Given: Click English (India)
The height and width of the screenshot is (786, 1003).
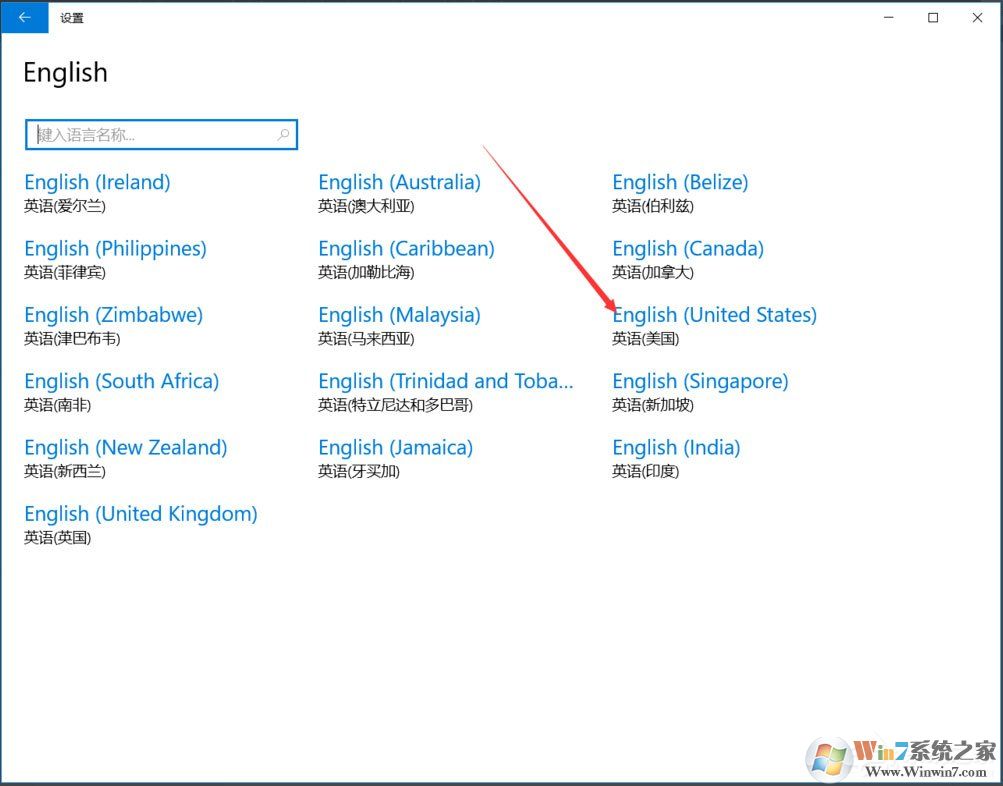Looking at the screenshot, I should pos(676,448).
